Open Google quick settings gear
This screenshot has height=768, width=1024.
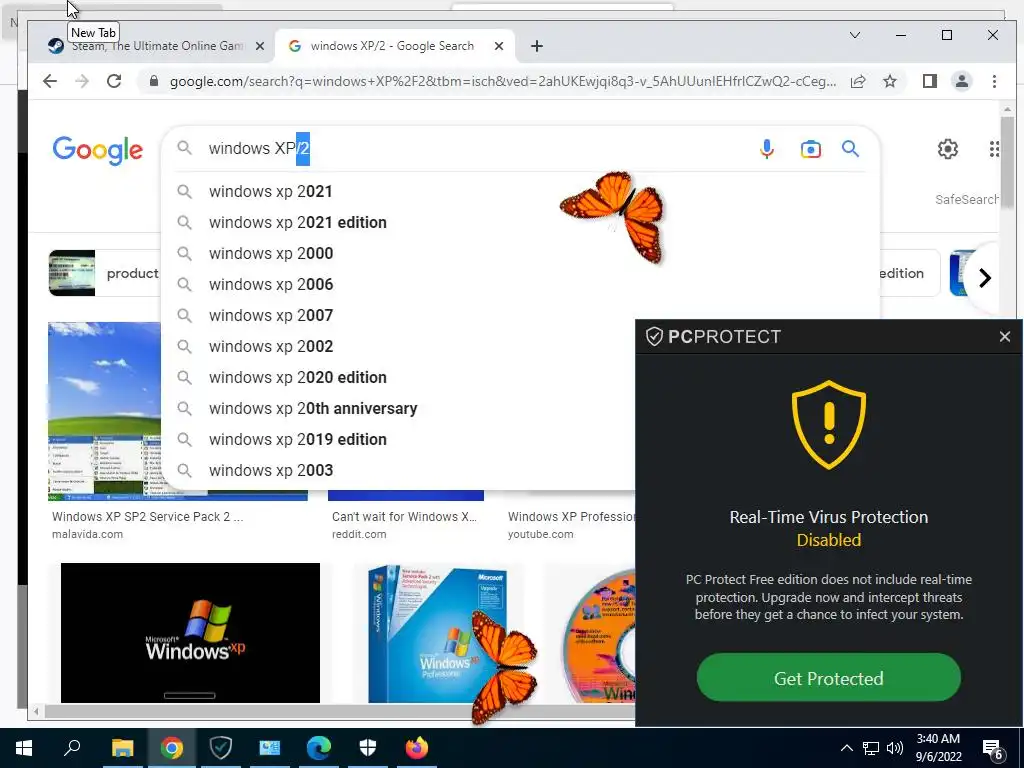948,149
